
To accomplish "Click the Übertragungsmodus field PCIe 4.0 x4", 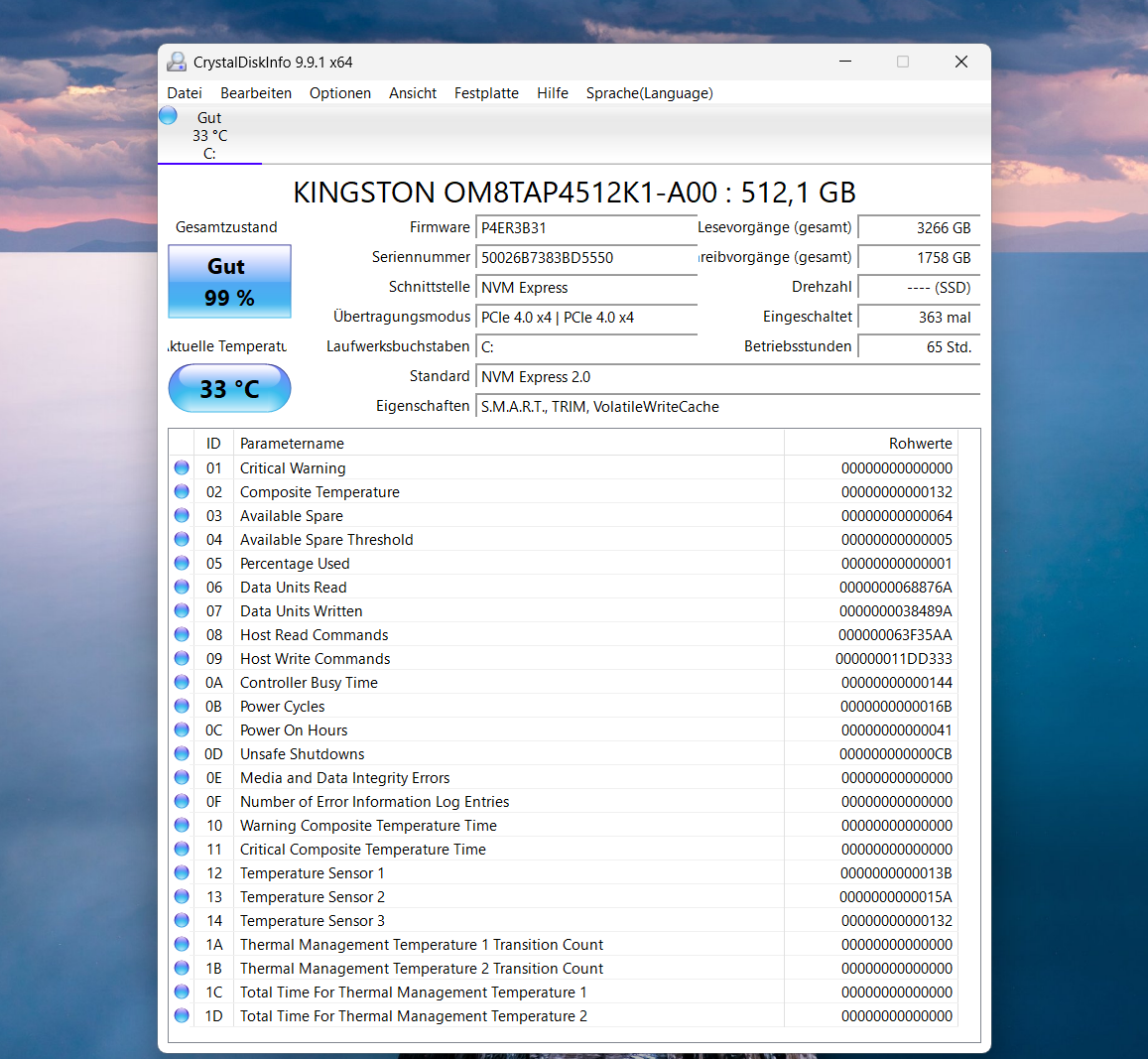I will (585, 318).
